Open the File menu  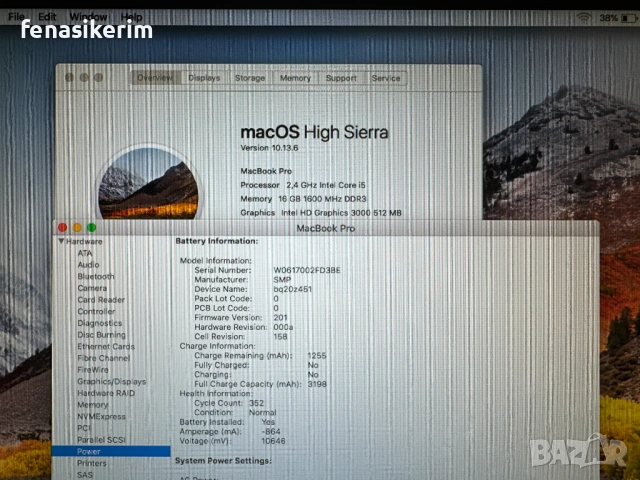16,17
